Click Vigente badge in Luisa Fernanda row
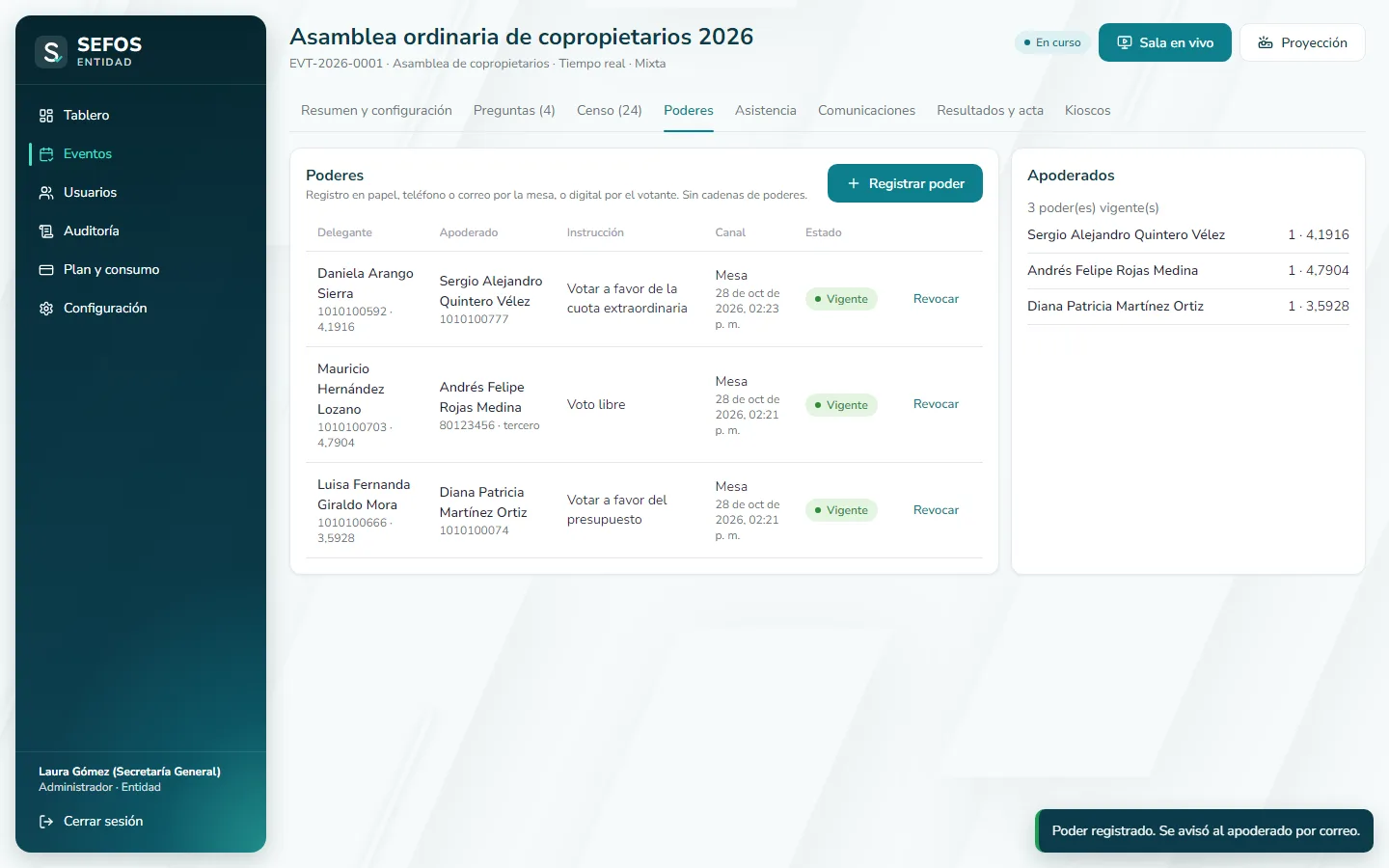The width and height of the screenshot is (1389, 868). 841,510
